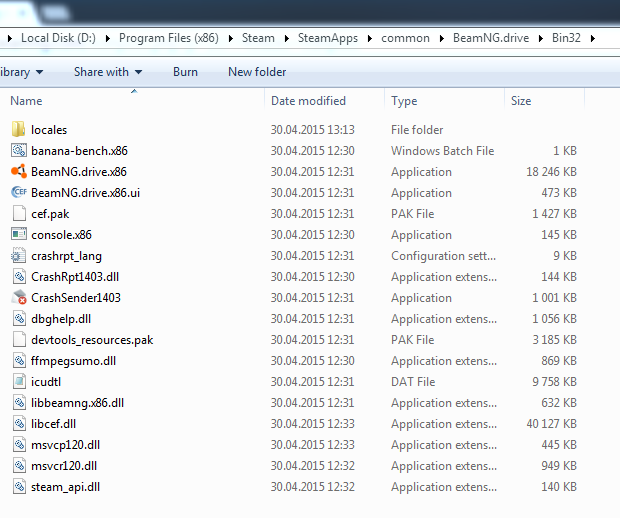Select the orange BeamNG.drive.x86 application icon
The width and height of the screenshot is (620, 518).
tap(19, 171)
